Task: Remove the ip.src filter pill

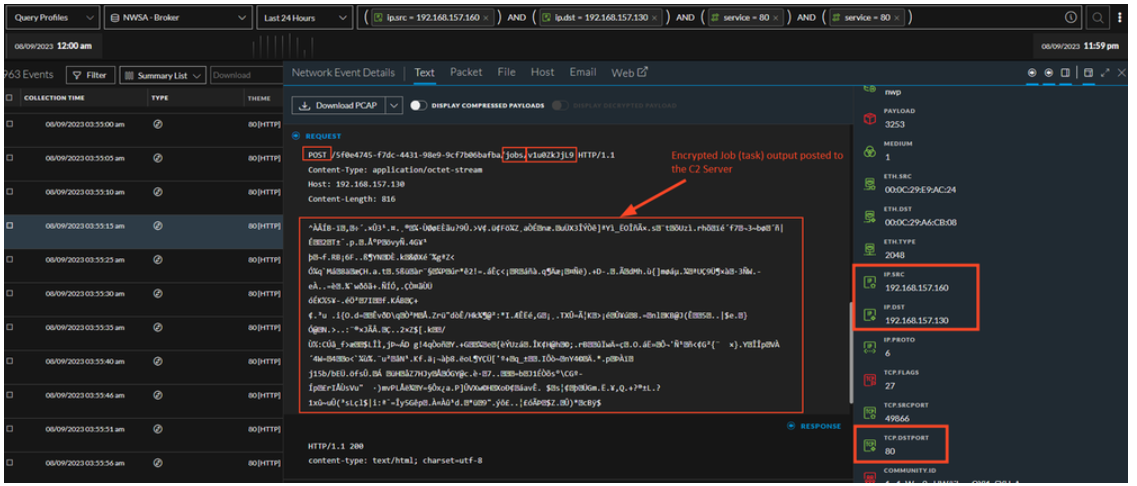Action: 486,18
